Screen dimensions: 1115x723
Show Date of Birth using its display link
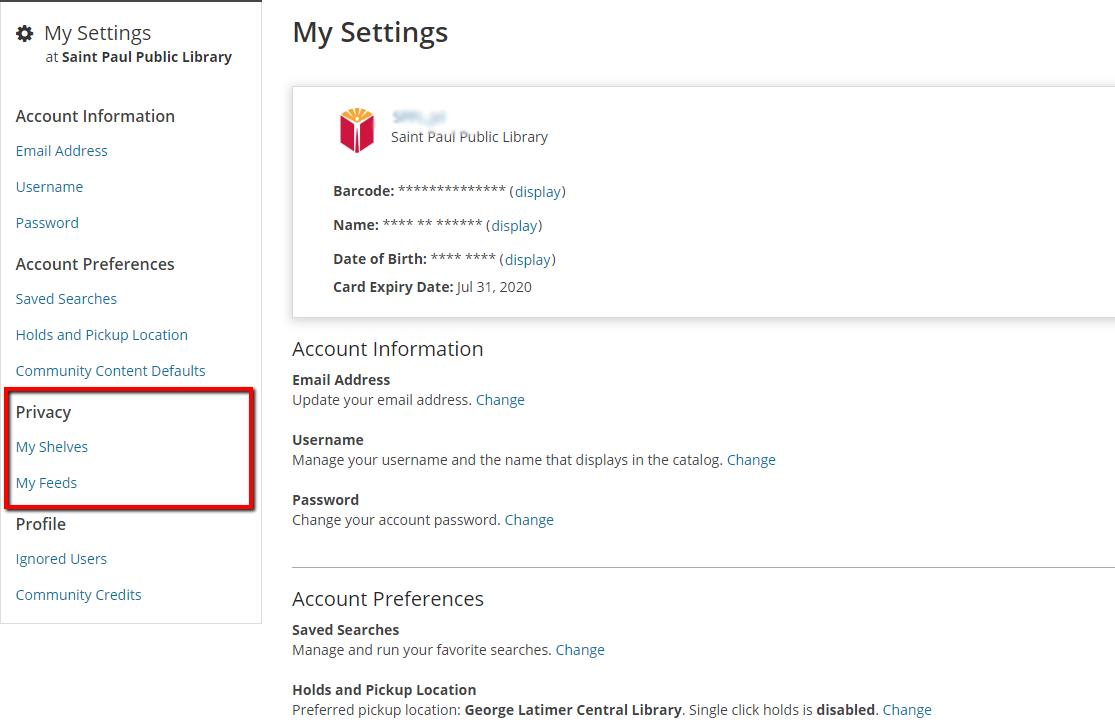point(527,258)
